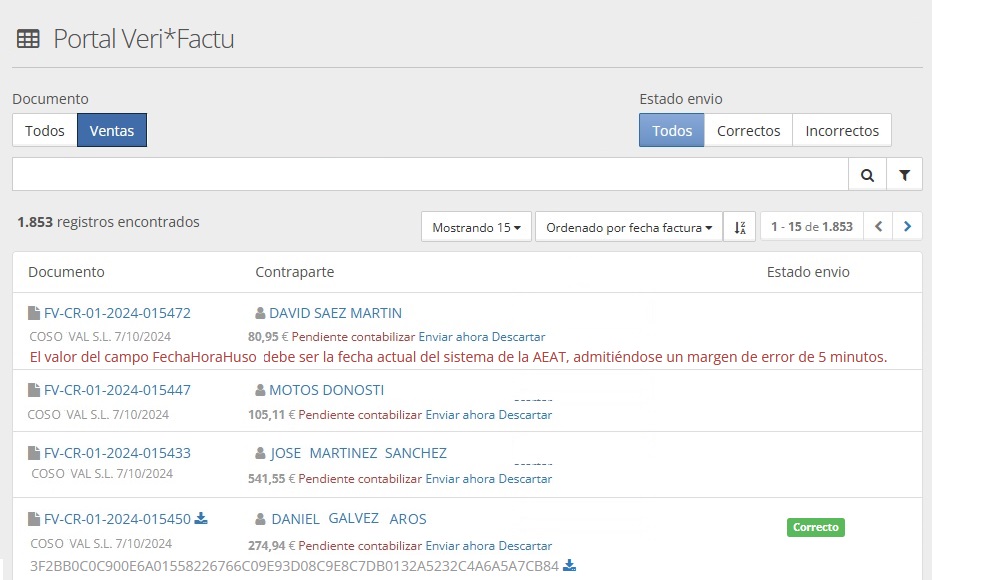Screen dimensions: 986x580
Task: Click in the search text field
Action: coord(430,175)
